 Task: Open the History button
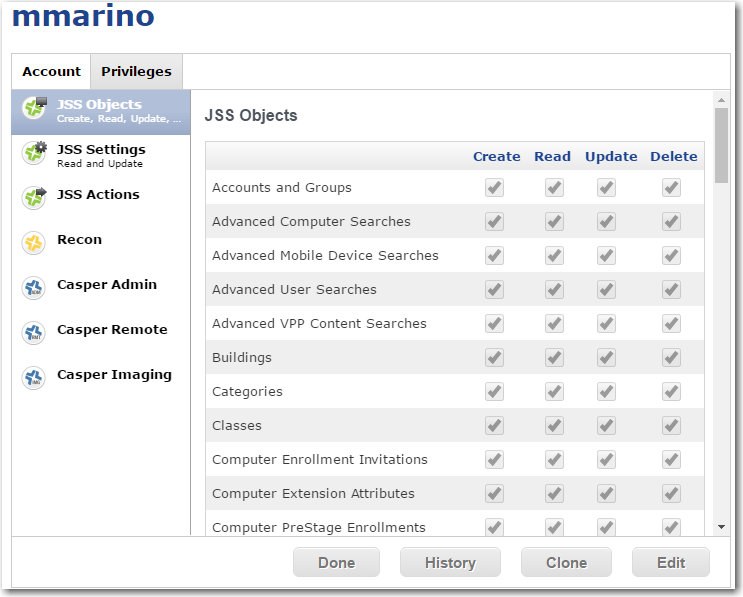(x=450, y=562)
